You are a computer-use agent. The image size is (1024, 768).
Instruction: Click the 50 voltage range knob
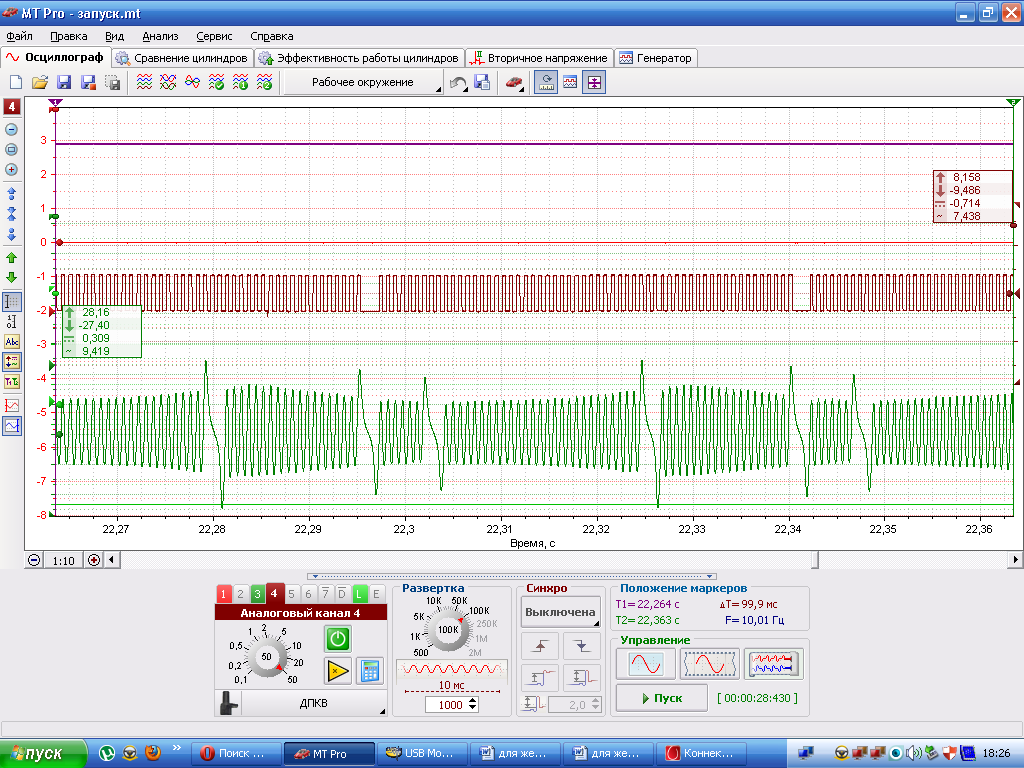pos(266,657)
